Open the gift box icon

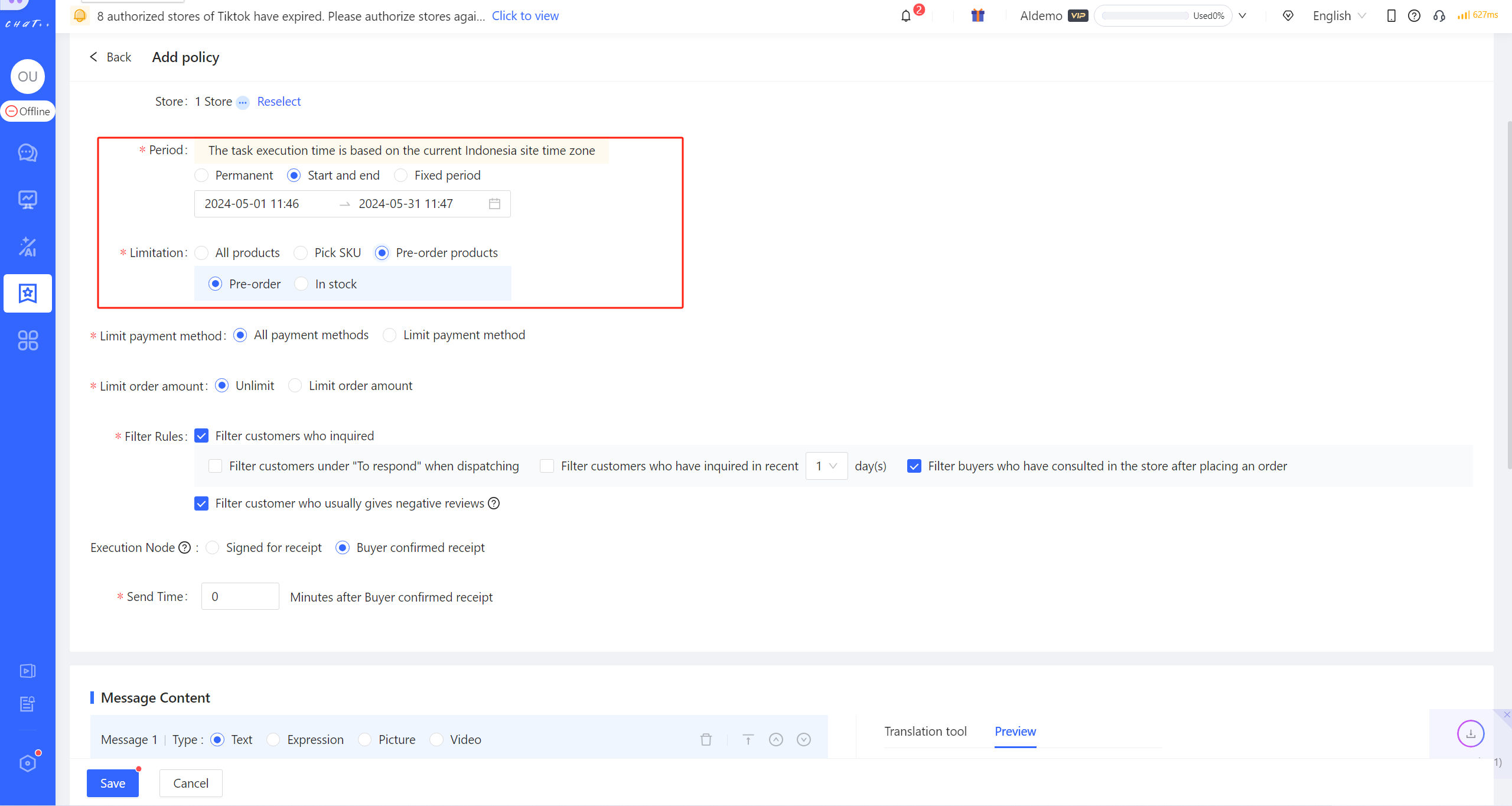point(978,15)
